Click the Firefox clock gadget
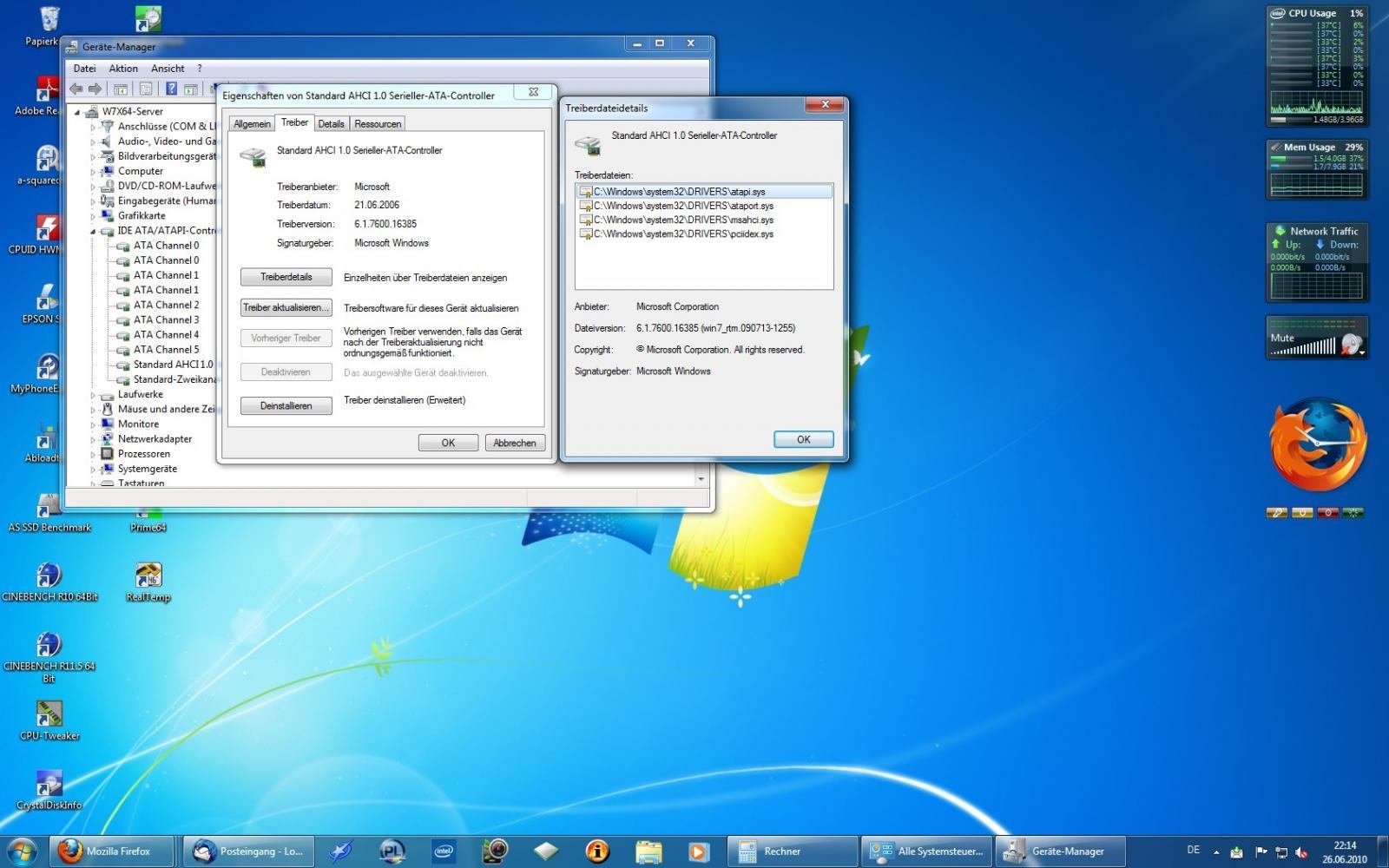1389x868 pixels. click(1318, 446)
